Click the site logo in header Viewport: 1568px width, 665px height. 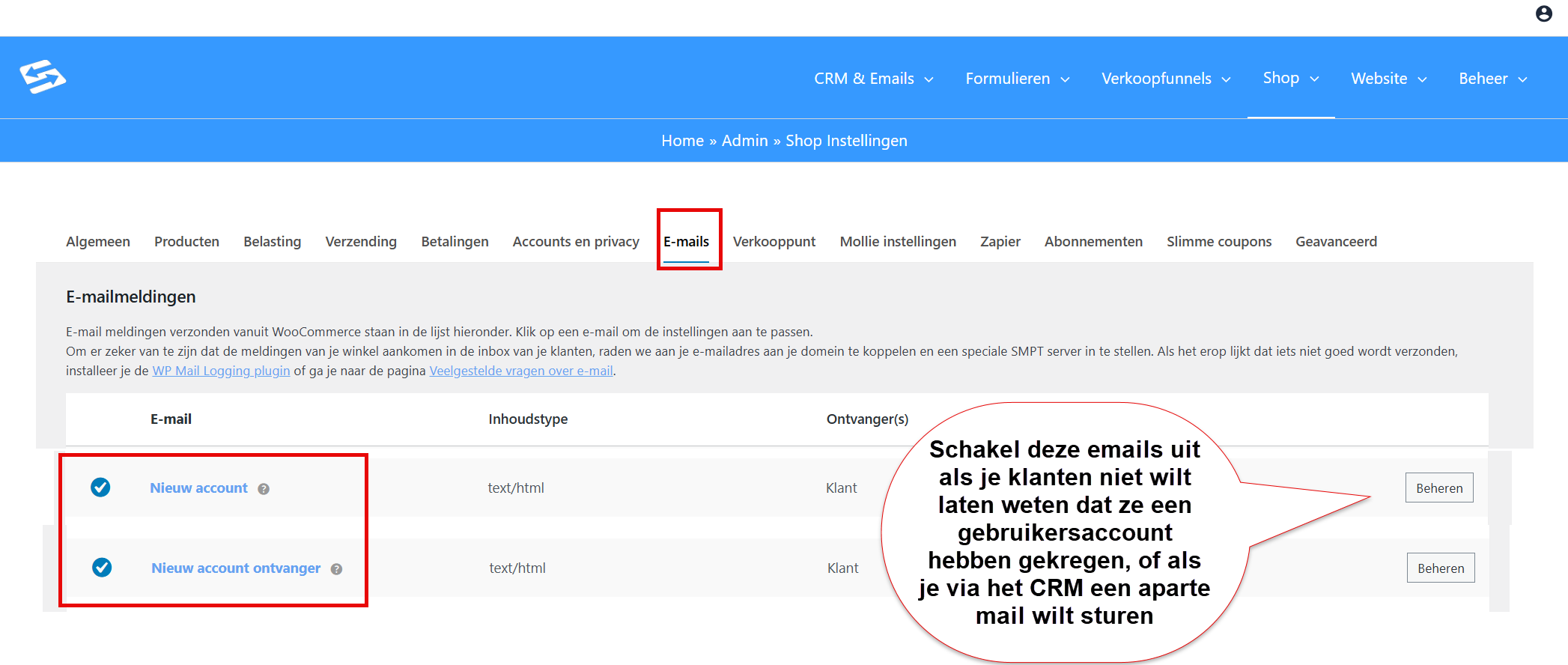pos(43,77)
